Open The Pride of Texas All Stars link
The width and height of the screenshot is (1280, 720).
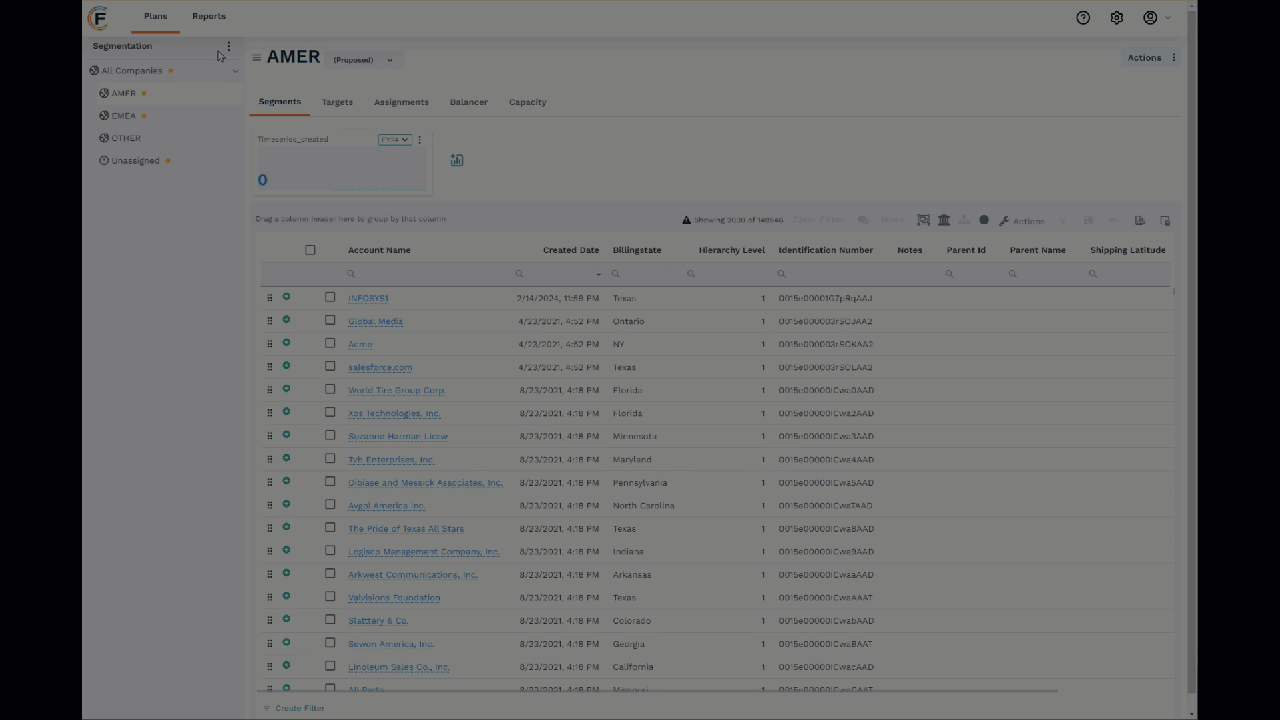coord(406,528)
